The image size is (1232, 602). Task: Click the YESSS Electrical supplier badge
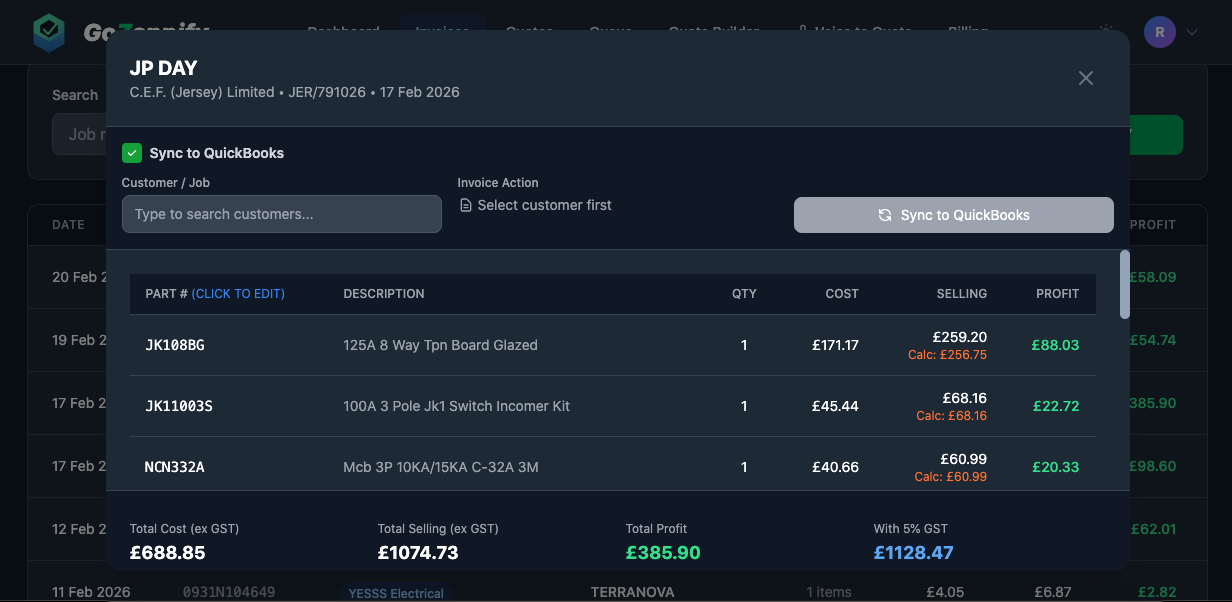396,593
